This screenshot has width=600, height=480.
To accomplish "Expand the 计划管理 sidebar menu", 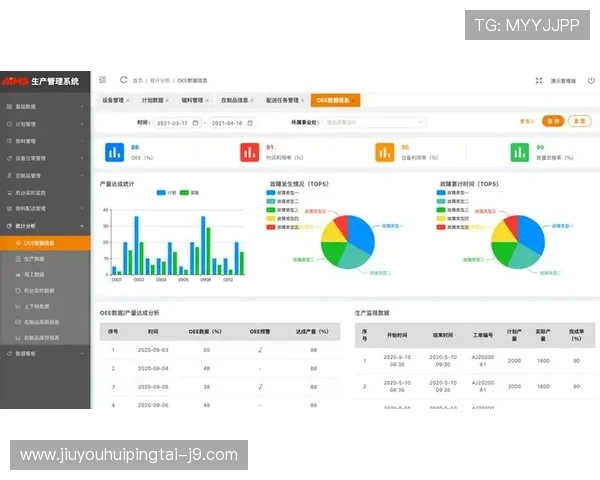I will tap(45, 124).
